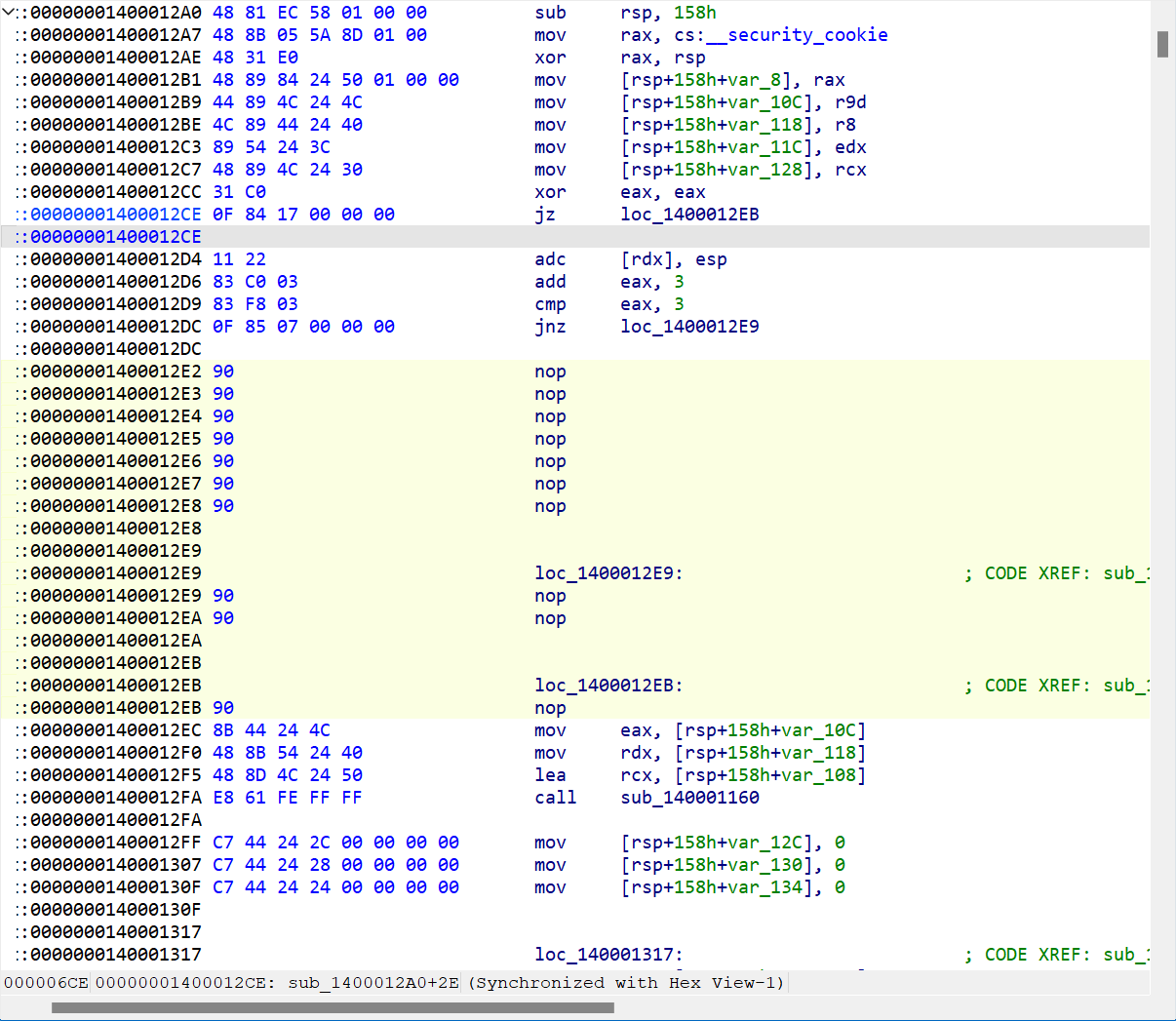
Task: Click CODE XREF comment beside loc_140001317
Action: pyautogui.click(x=1057, y=955)
